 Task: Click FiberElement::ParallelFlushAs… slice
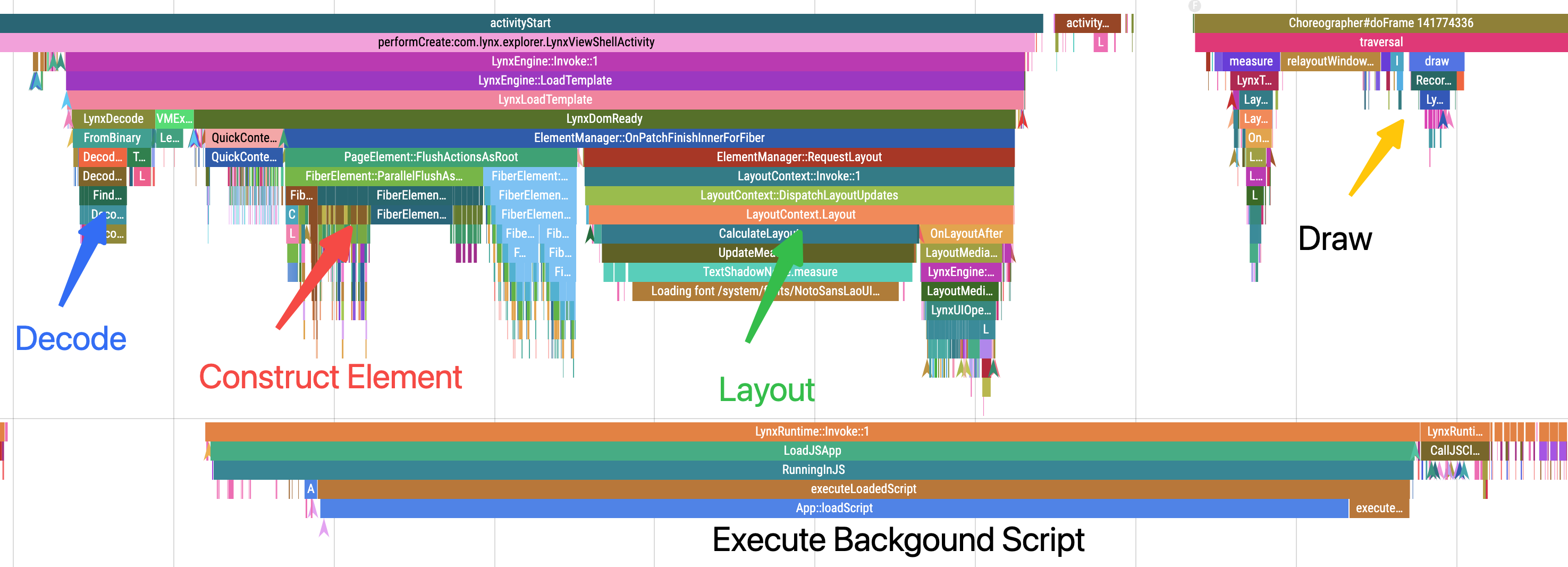pyautogui.click(x=384, y=176)
